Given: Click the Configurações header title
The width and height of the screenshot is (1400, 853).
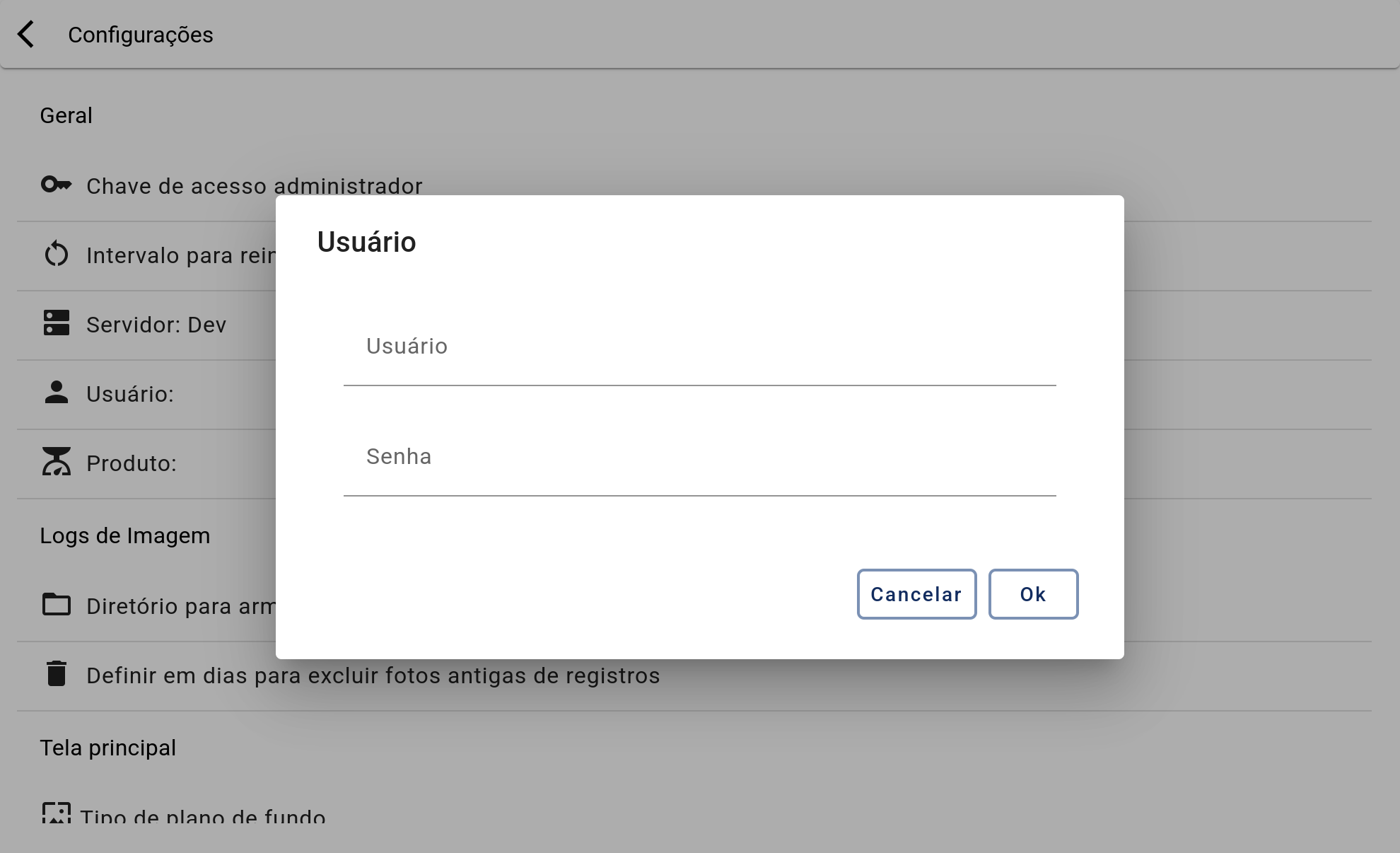Looking at the screenshot, I should (141, 35).
